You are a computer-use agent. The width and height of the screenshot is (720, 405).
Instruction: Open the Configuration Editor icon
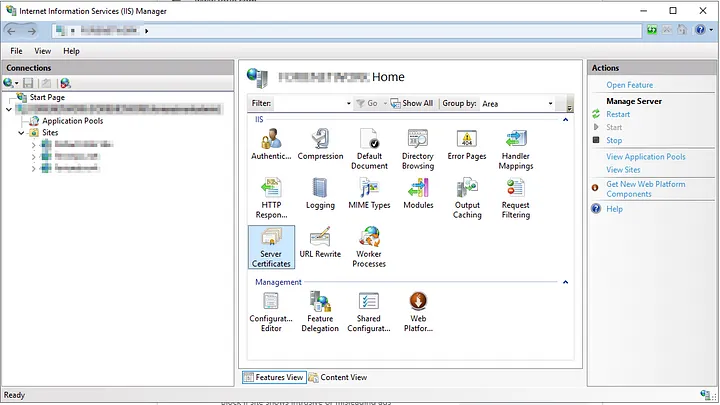click(x=271, y=312)
